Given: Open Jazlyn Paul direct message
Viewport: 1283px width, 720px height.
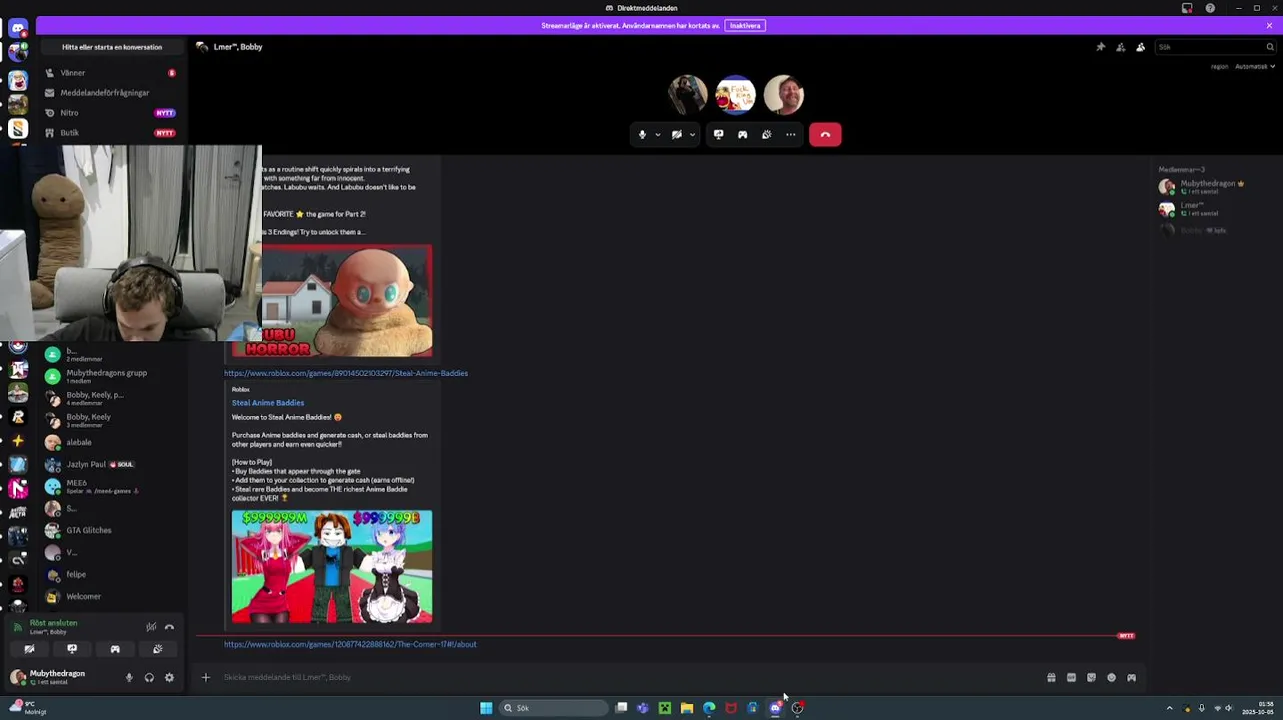Looking at the screenshot, I should 111,464.
